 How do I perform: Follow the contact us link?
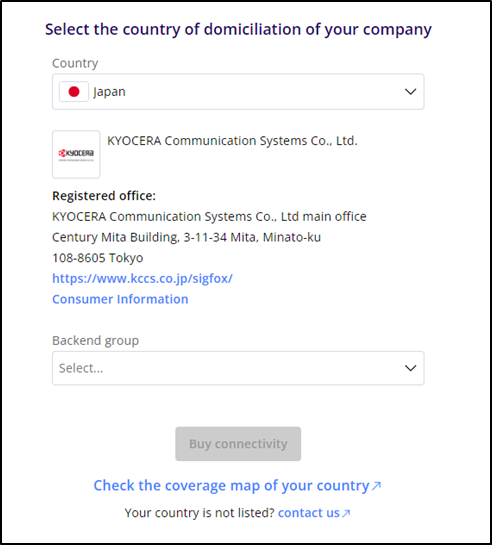[309, 513]
